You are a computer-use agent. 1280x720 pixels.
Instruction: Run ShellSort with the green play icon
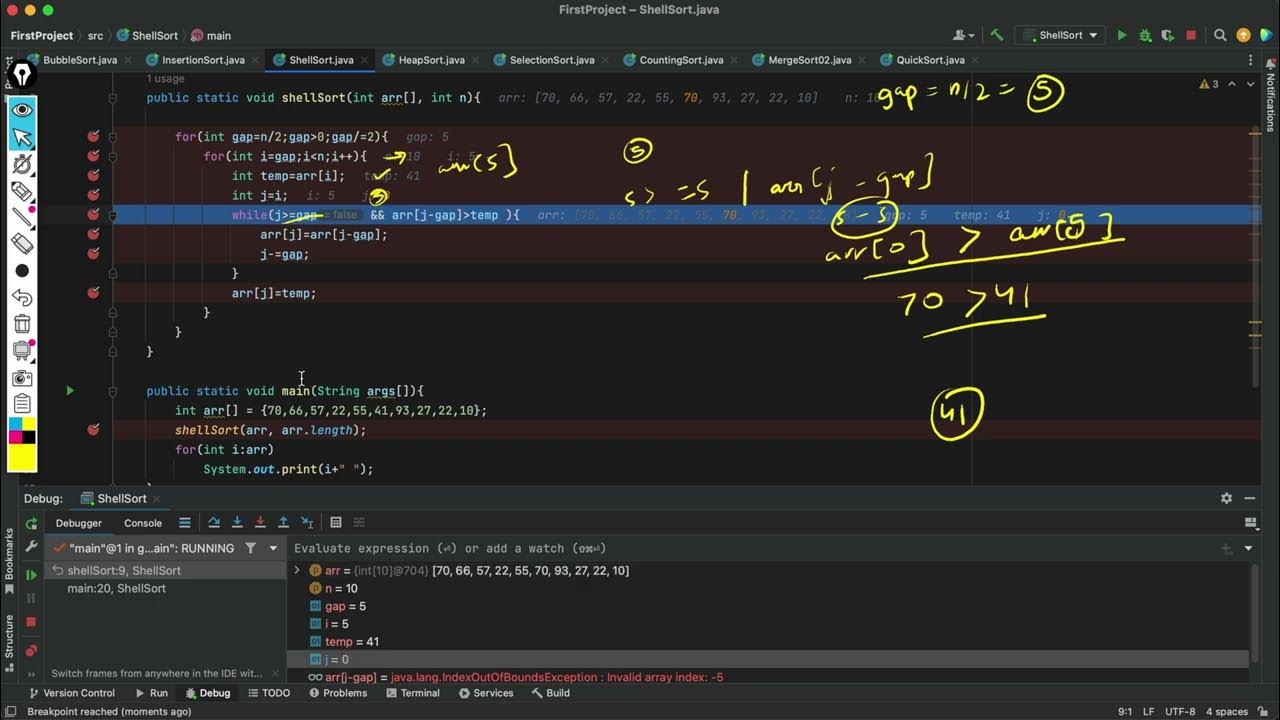coord(1122,35)
